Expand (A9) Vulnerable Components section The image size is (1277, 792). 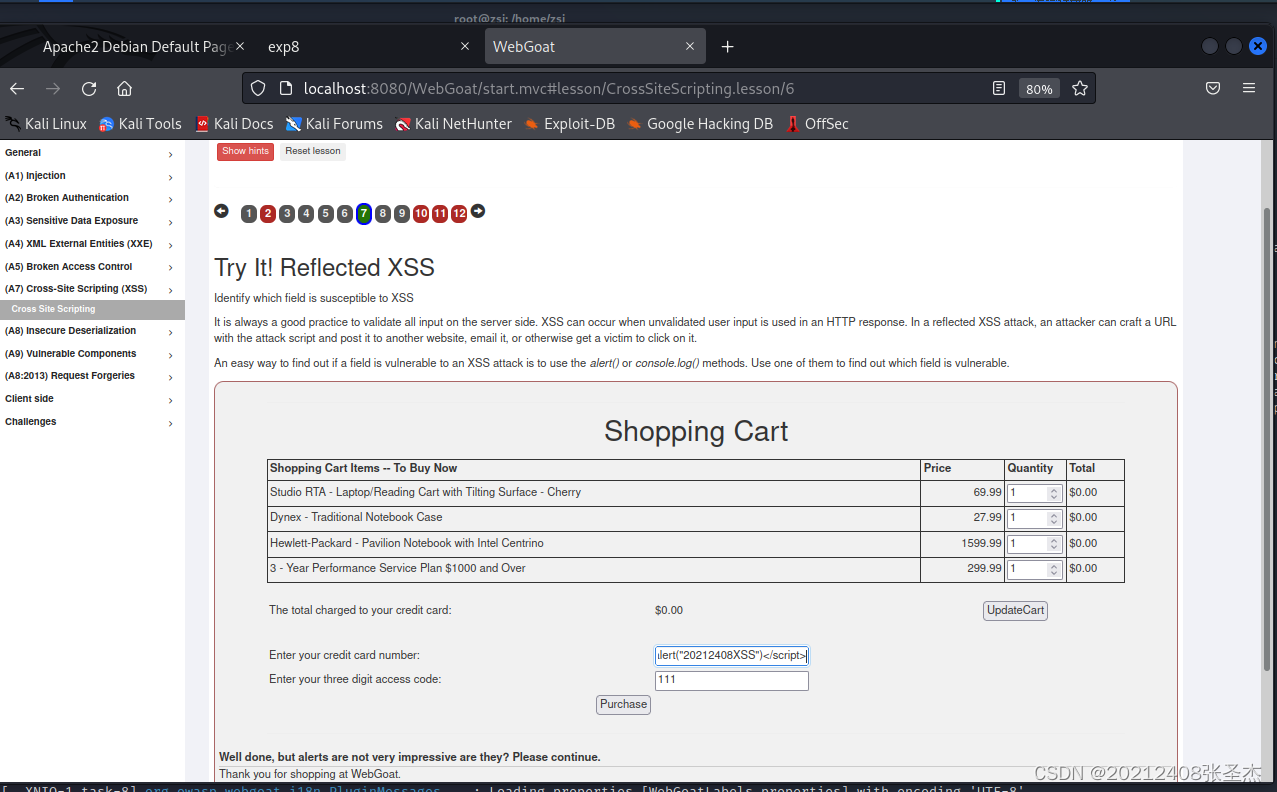(92, 354)
